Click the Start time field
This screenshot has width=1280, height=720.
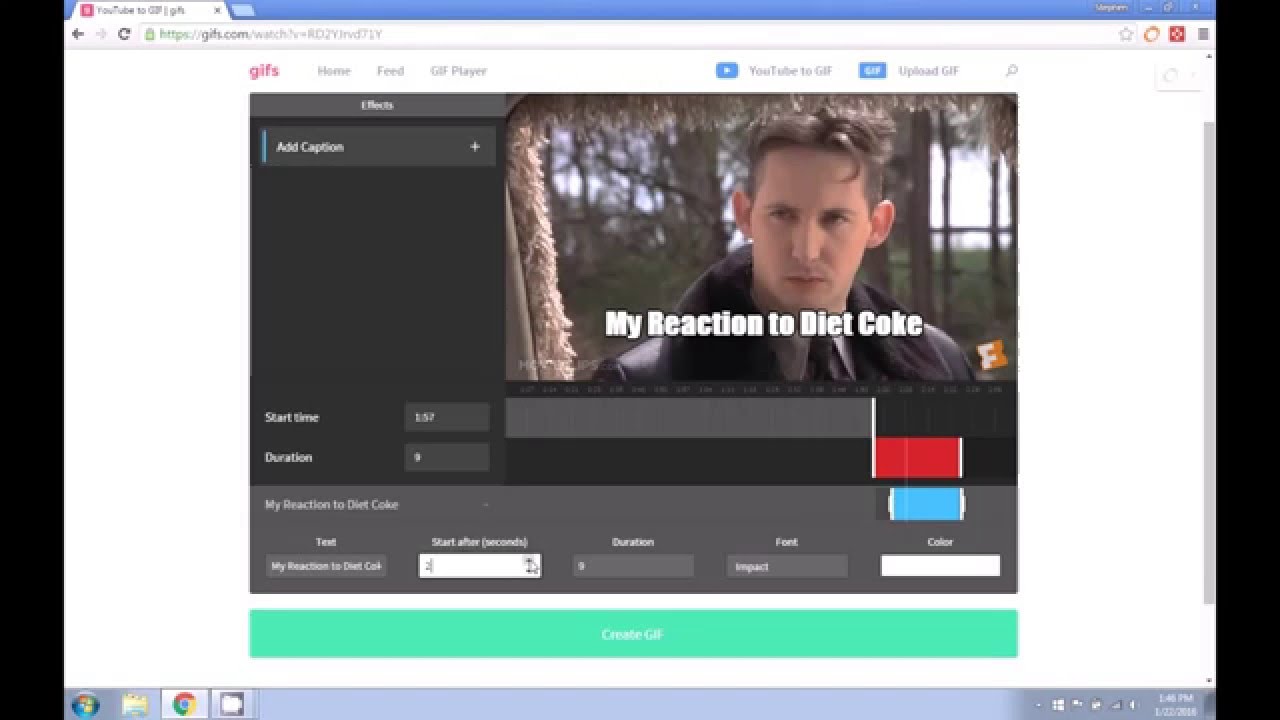[447, 417]
